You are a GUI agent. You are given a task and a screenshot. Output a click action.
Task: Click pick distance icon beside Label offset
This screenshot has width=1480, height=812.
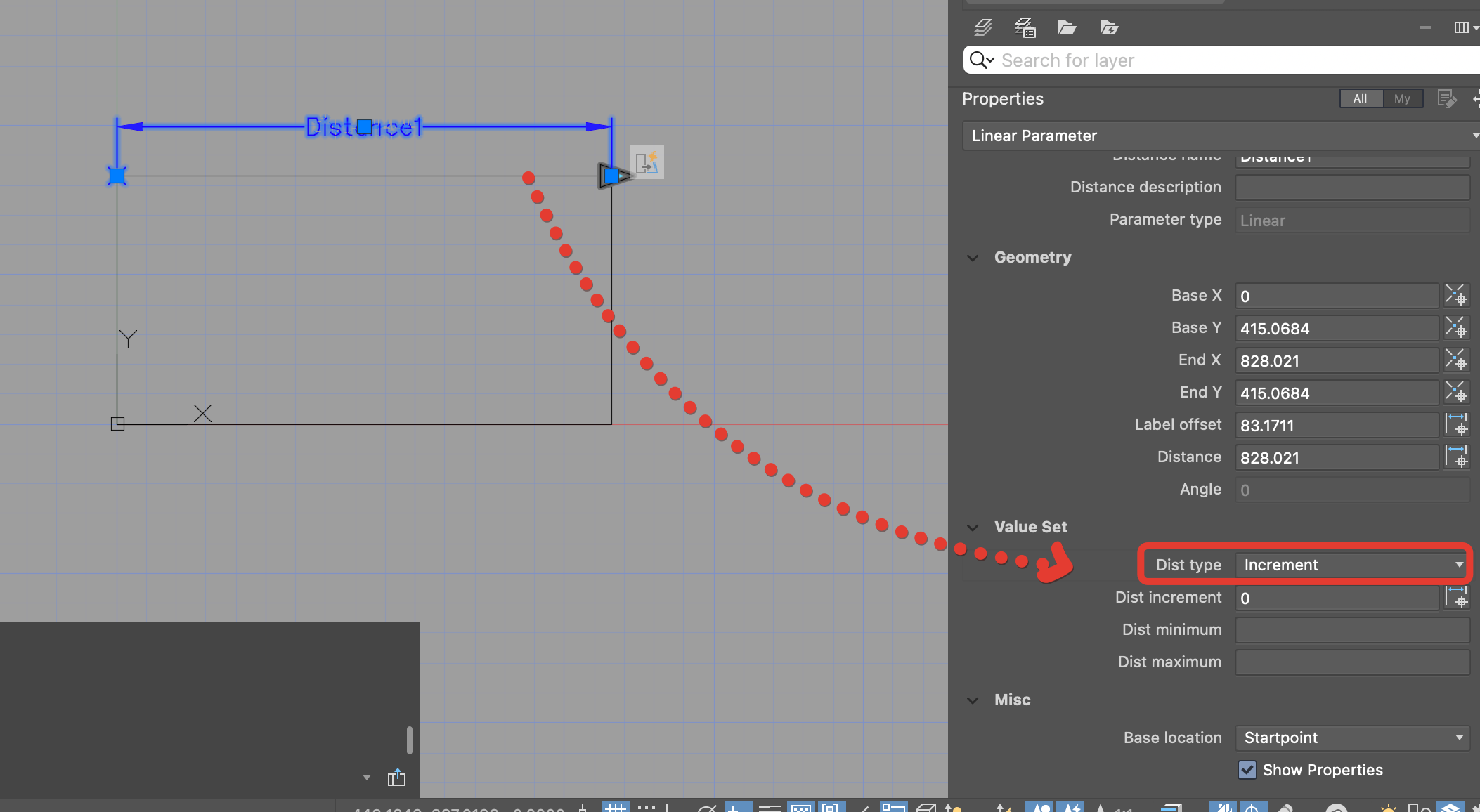(1455, 424)
